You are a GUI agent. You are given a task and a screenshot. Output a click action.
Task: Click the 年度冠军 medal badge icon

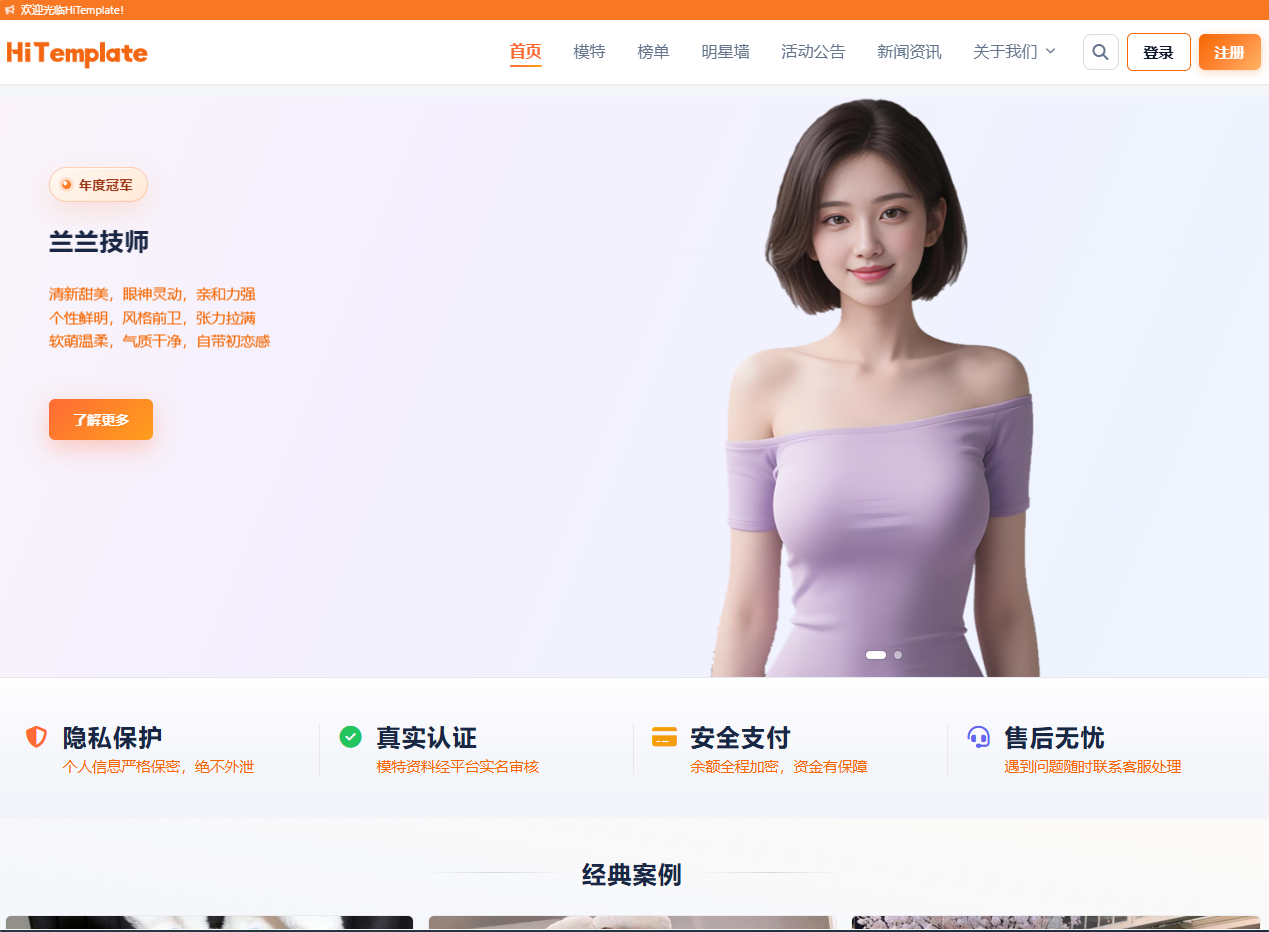point(66,184)
